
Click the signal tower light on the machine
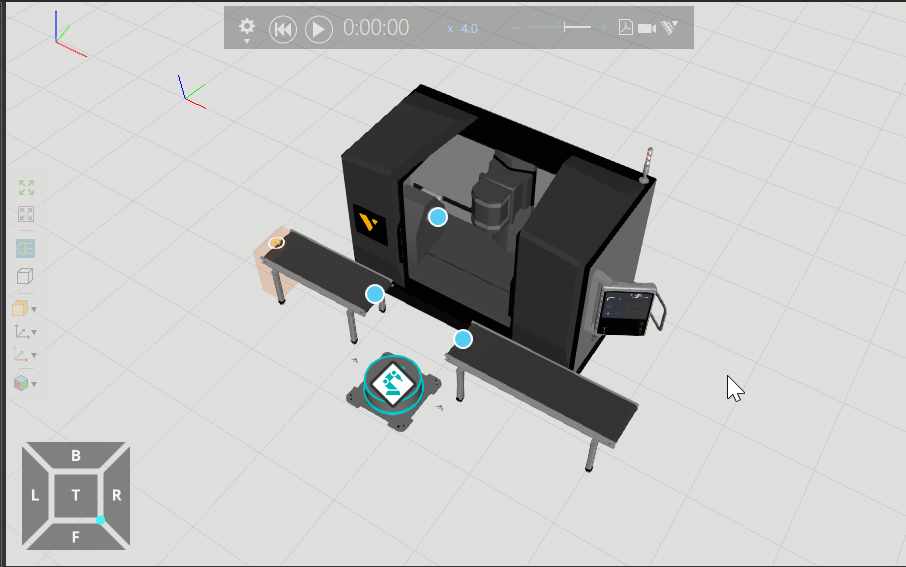[x=648, y=165]
